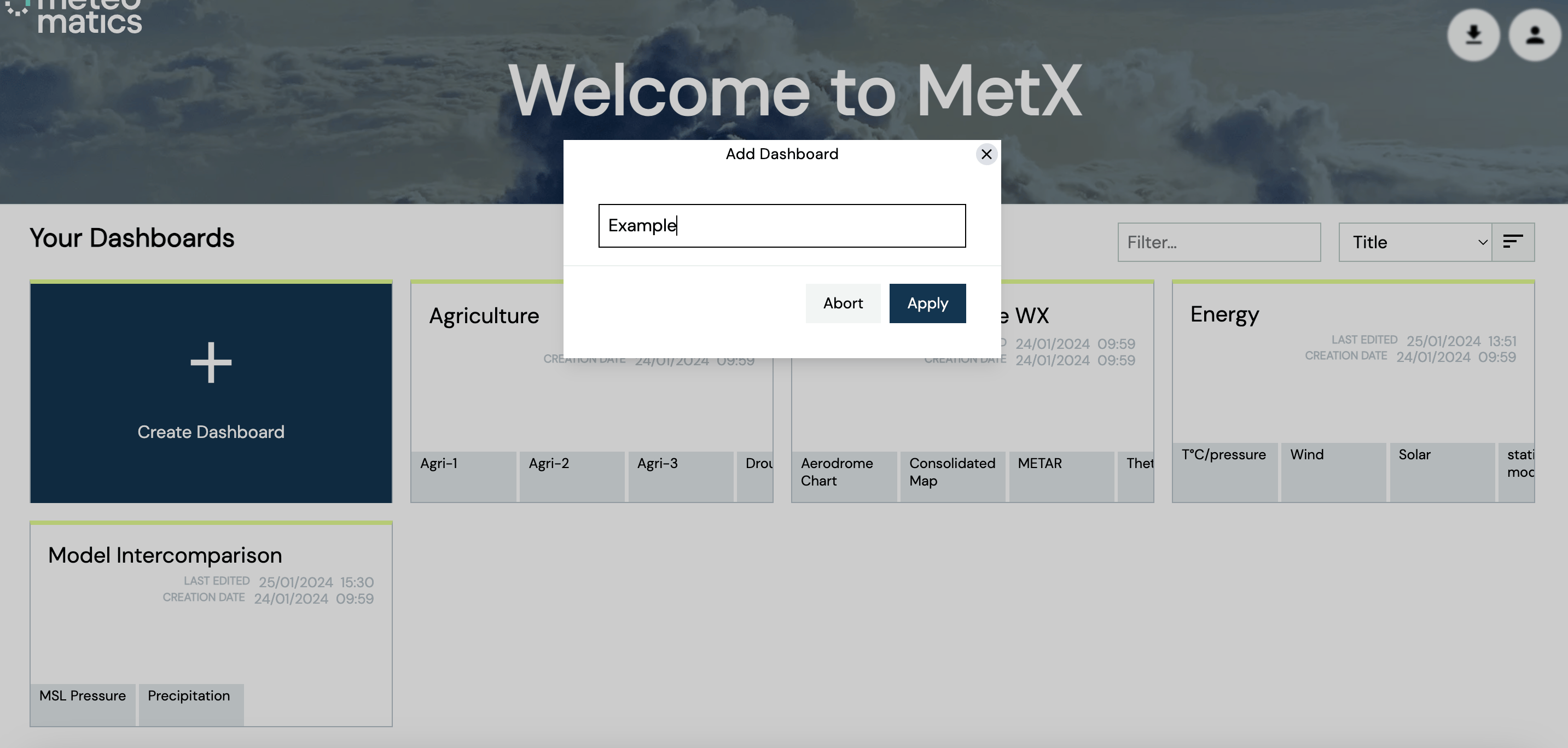Open the Agri-1 tab

click(x=463, y=477)
